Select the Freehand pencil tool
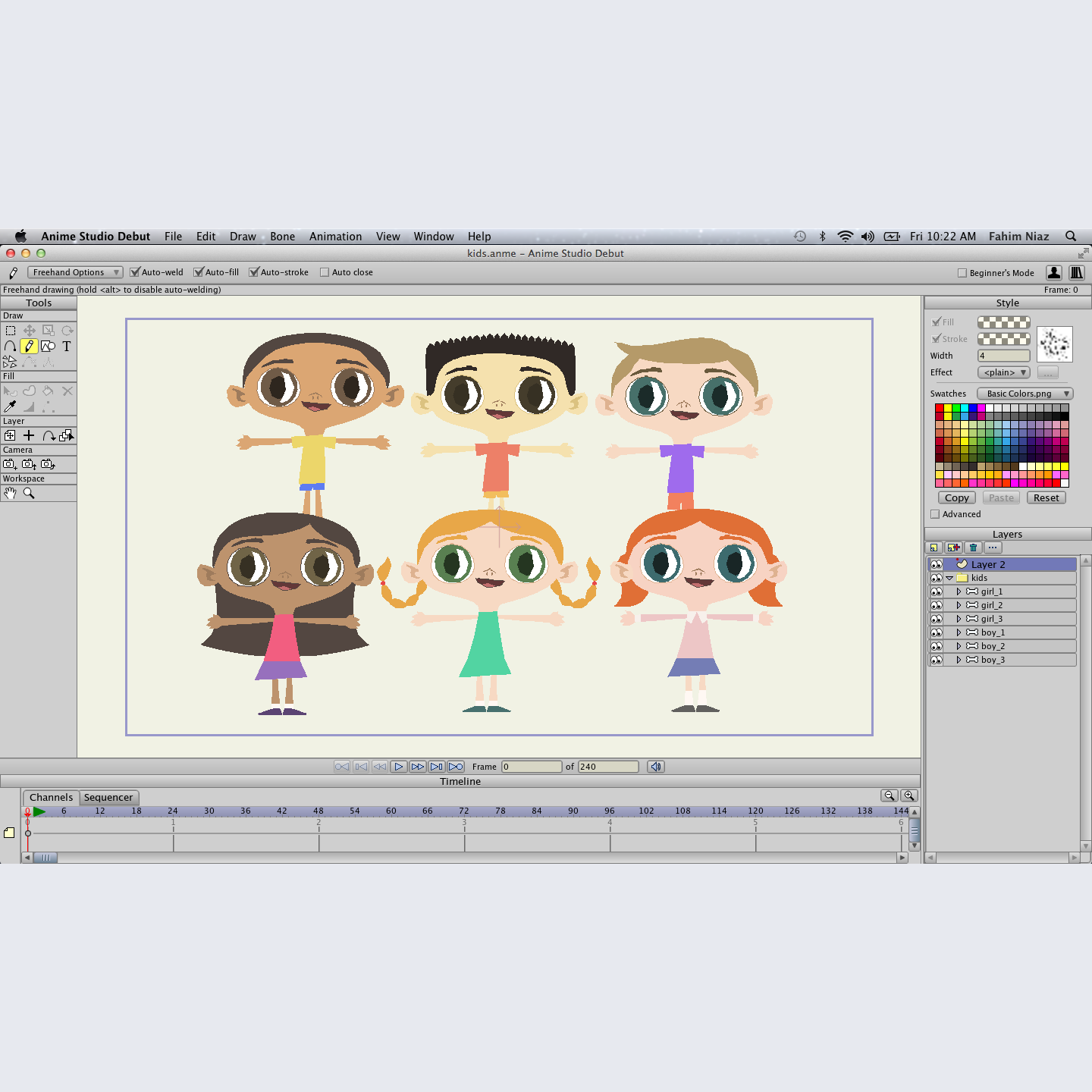The width and height of the screenshot is (1092, 1092). (x=29, y=347)
